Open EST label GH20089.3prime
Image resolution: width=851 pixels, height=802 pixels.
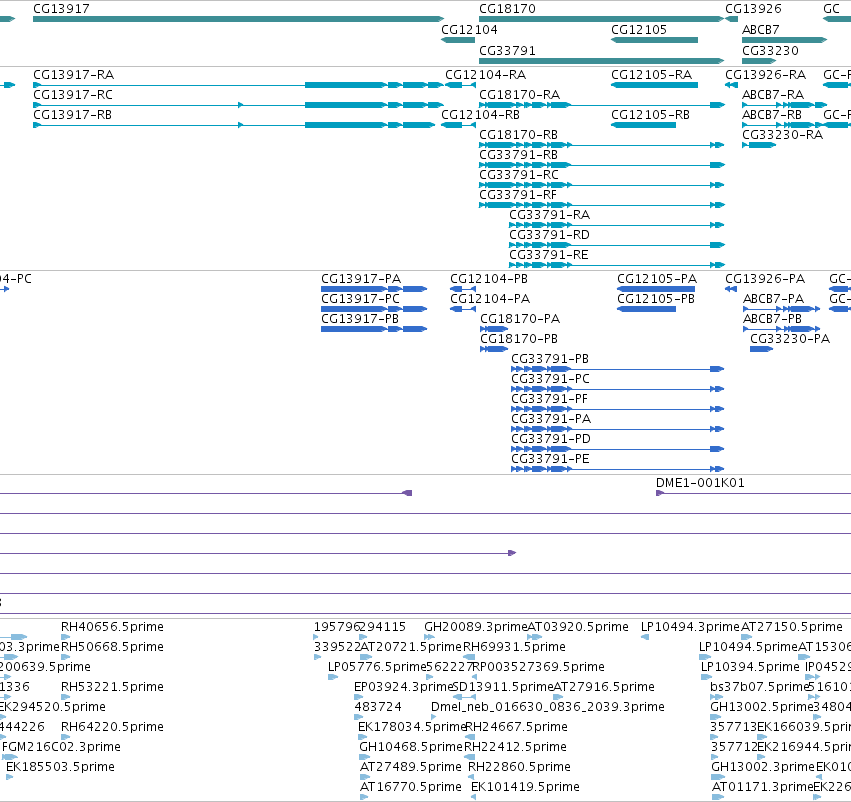[475, 627]
